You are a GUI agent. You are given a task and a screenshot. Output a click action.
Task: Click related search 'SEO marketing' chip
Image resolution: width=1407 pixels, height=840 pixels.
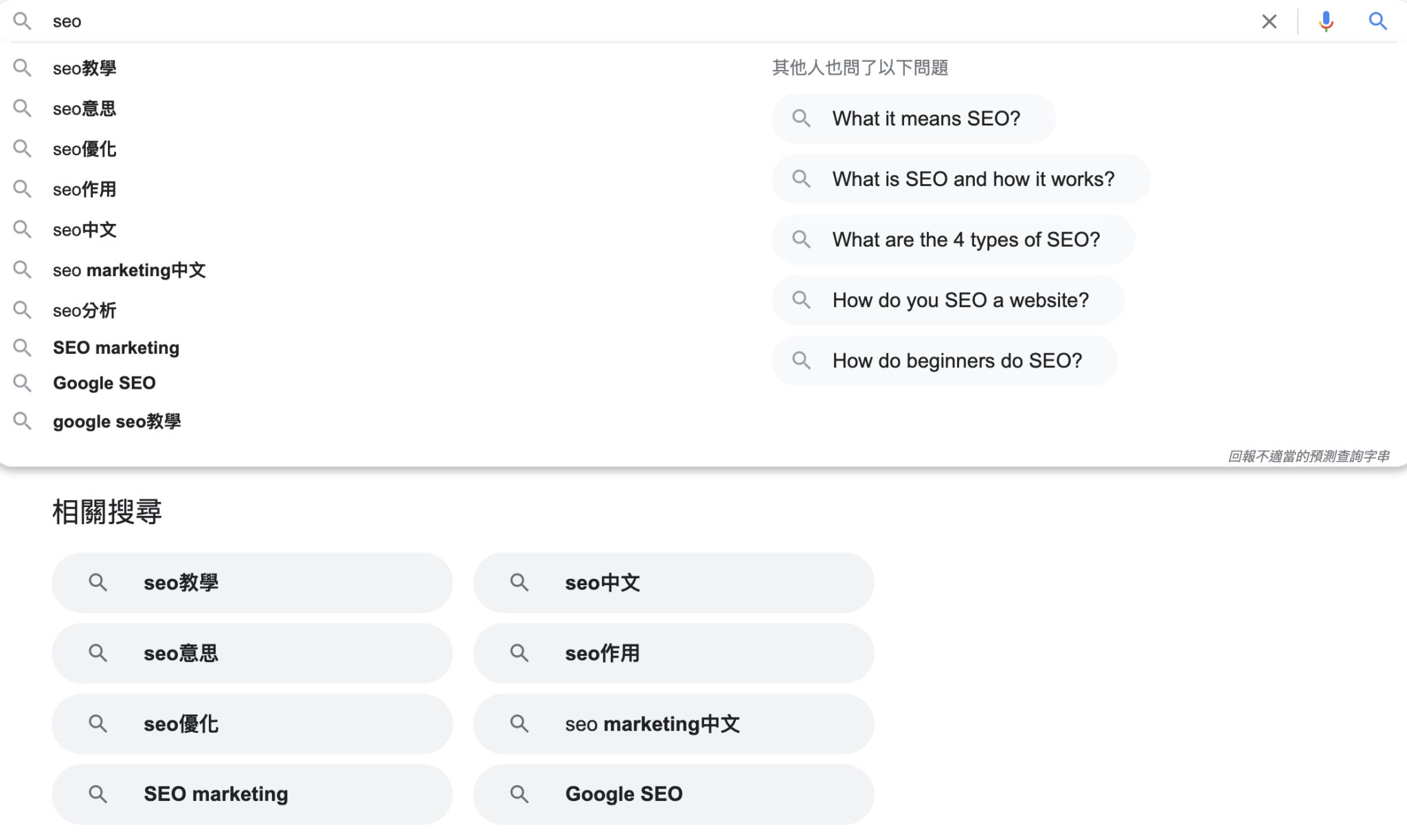coord(251,794)
